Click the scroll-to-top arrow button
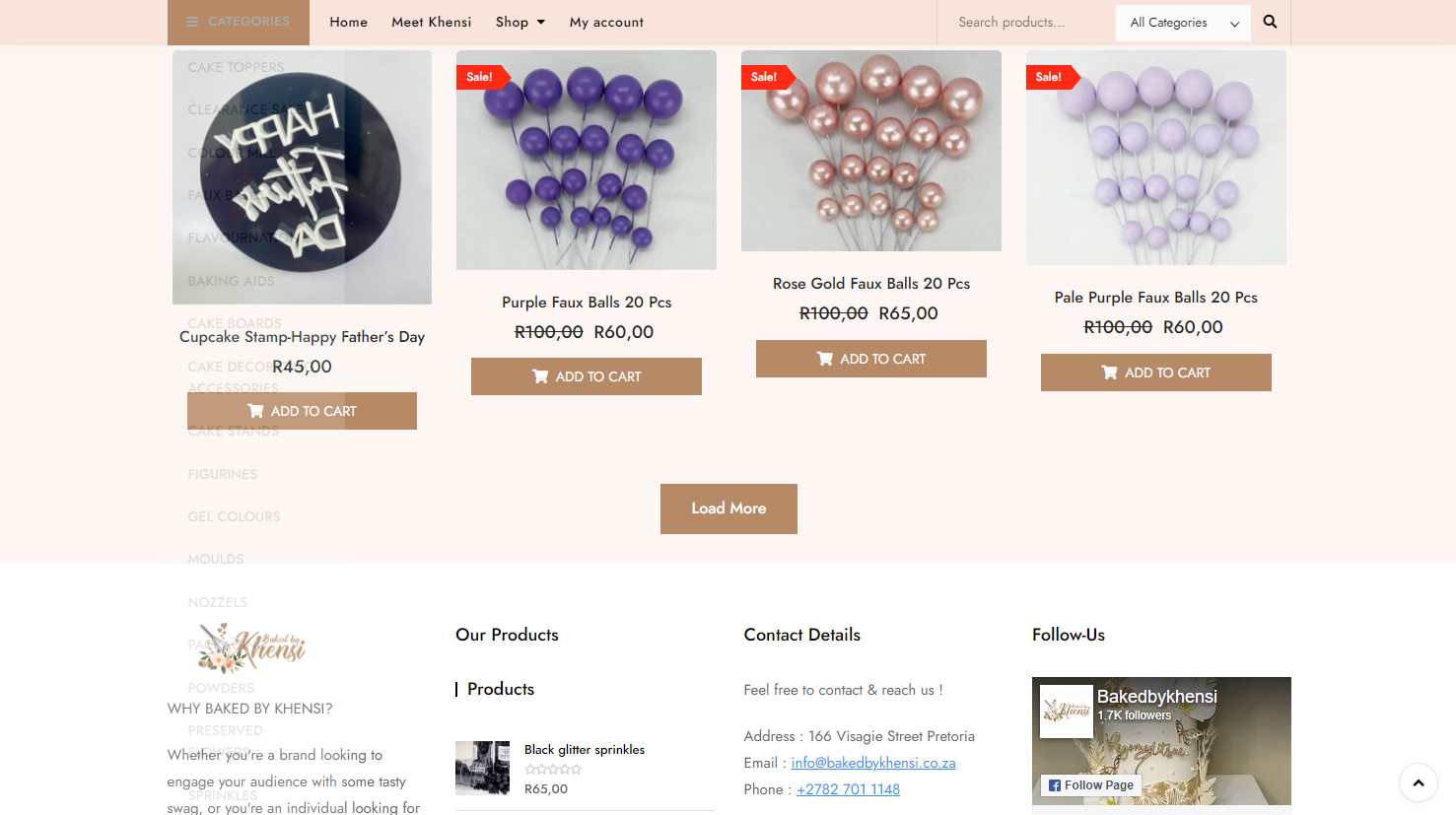 1419,783
